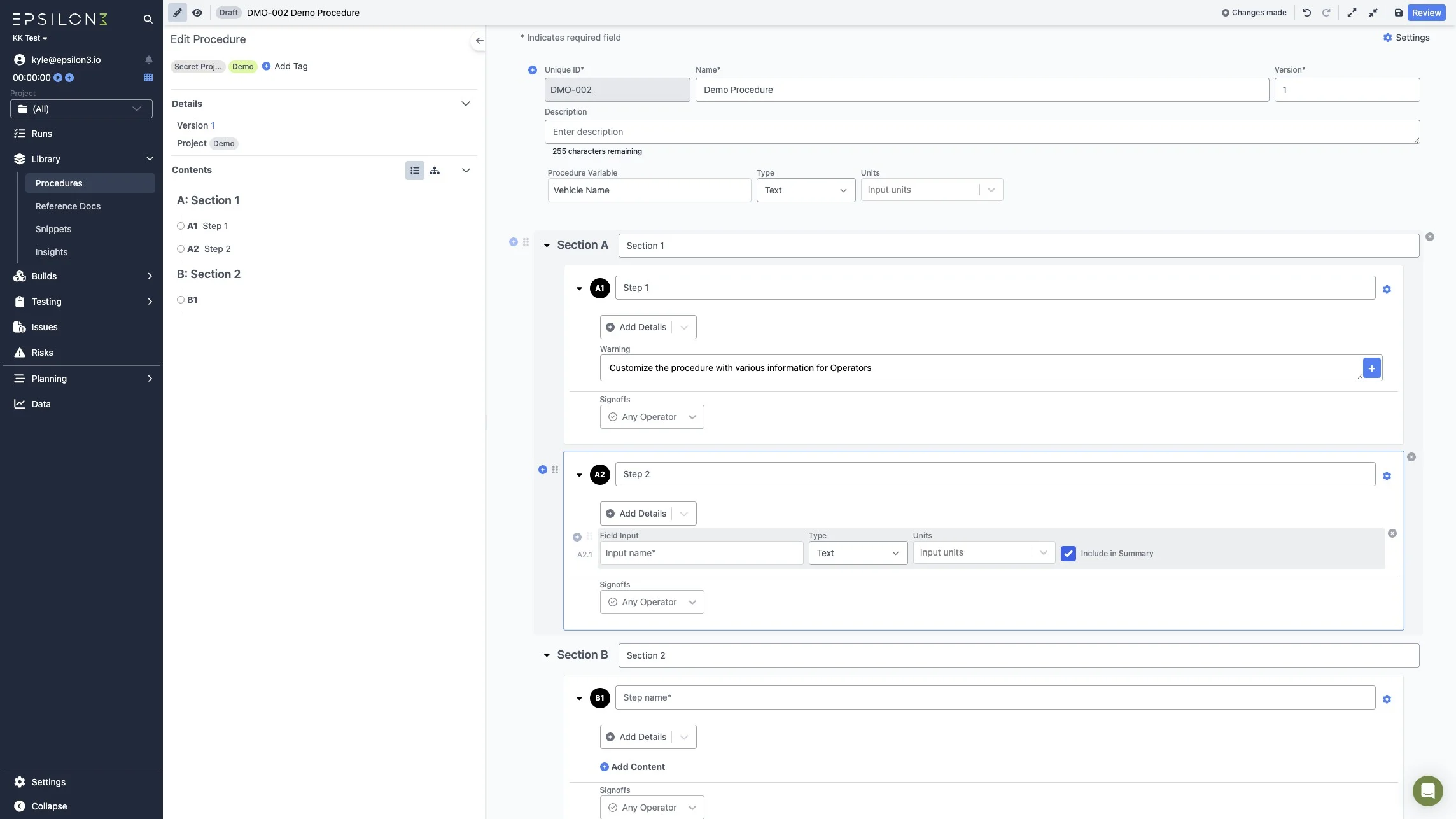Collapse the Details section chevron

[x=466, y=104]
